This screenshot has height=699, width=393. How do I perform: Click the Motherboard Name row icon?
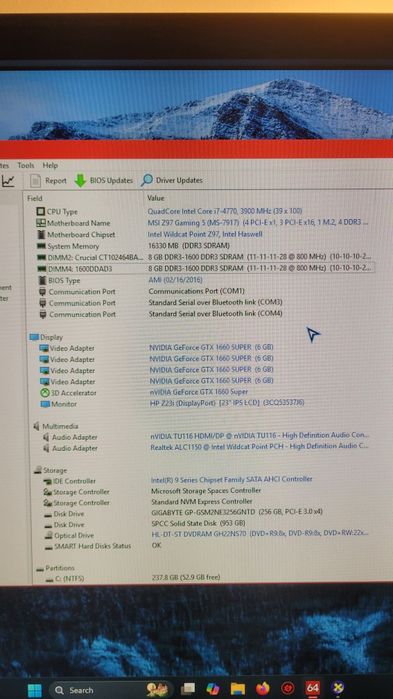(41, 222)
